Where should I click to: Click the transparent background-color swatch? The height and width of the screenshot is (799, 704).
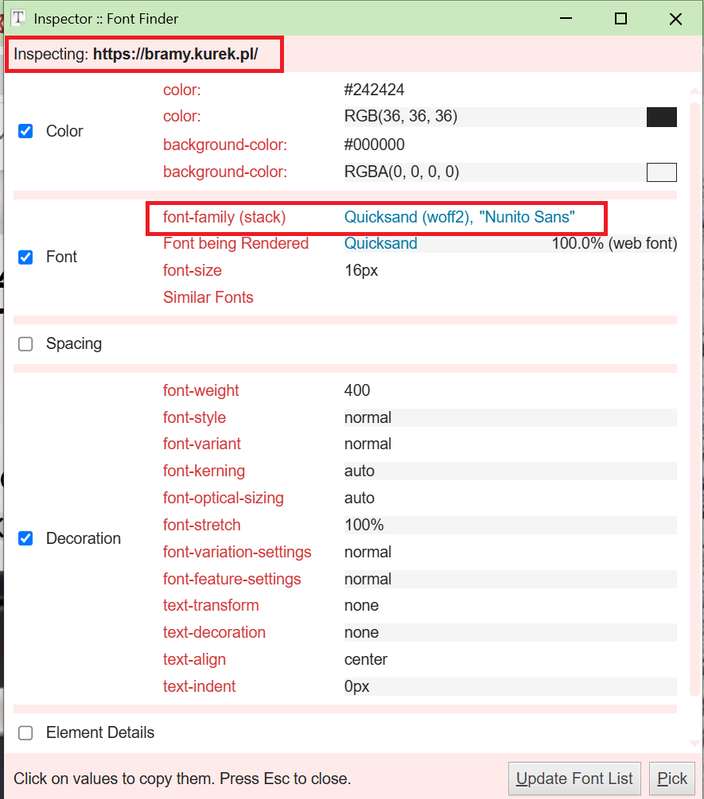(661, 172)
